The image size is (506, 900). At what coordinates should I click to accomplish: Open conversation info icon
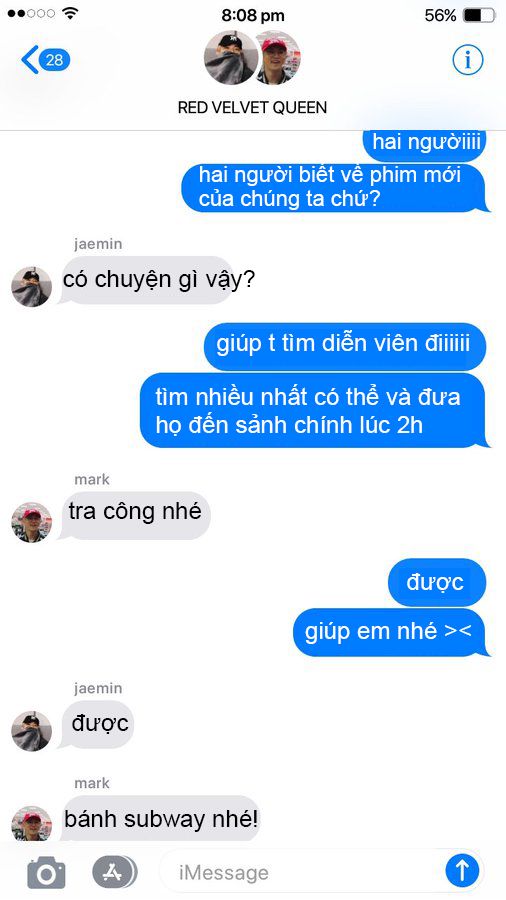[x=468, y=60]
